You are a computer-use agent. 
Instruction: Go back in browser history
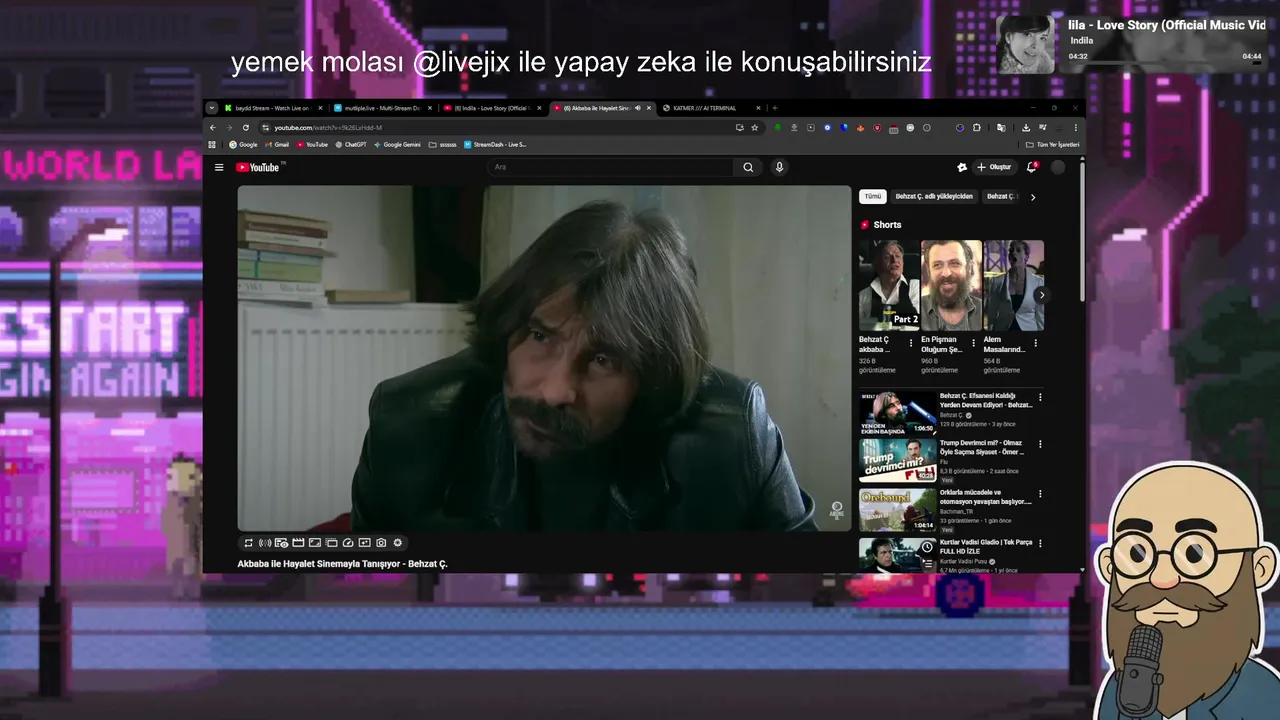point(212,128)
